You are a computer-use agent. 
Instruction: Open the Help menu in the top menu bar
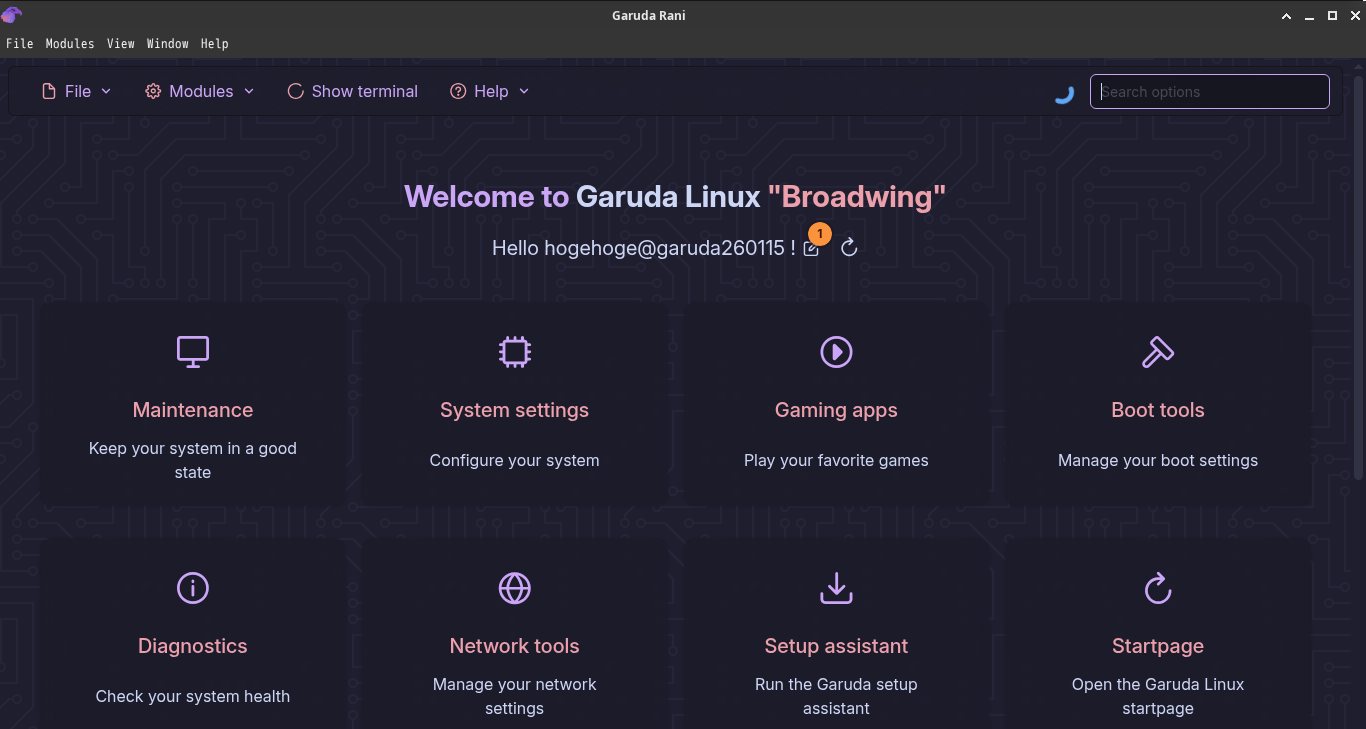coord(215,44)
